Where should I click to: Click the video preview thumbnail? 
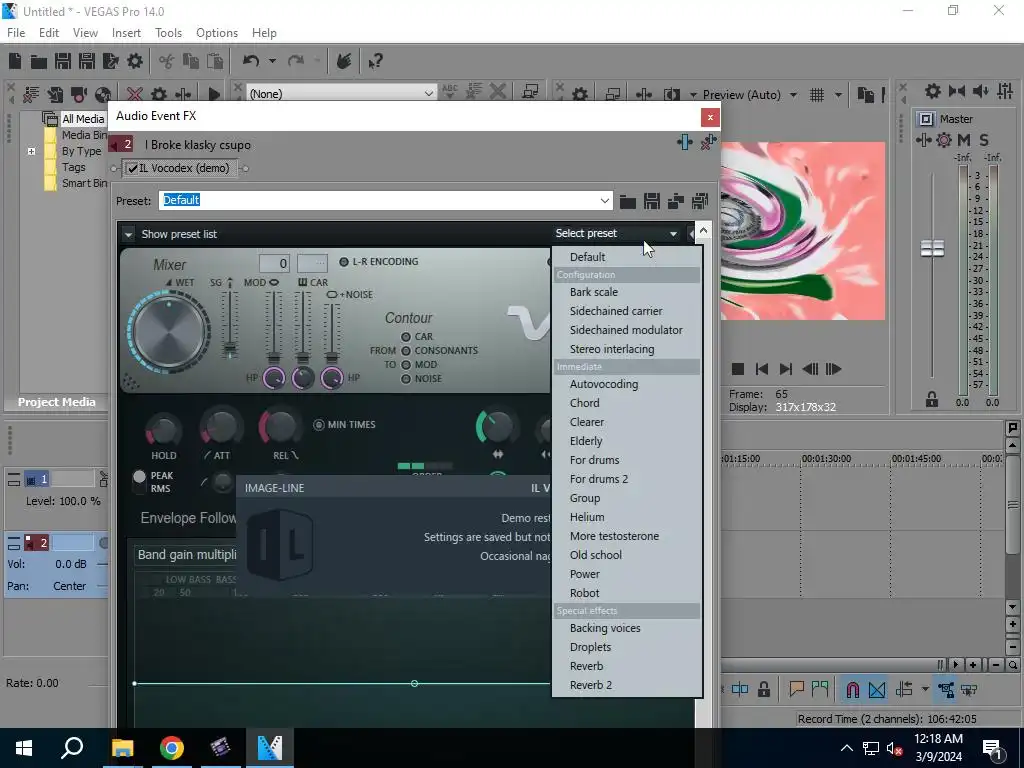[803, 231]
